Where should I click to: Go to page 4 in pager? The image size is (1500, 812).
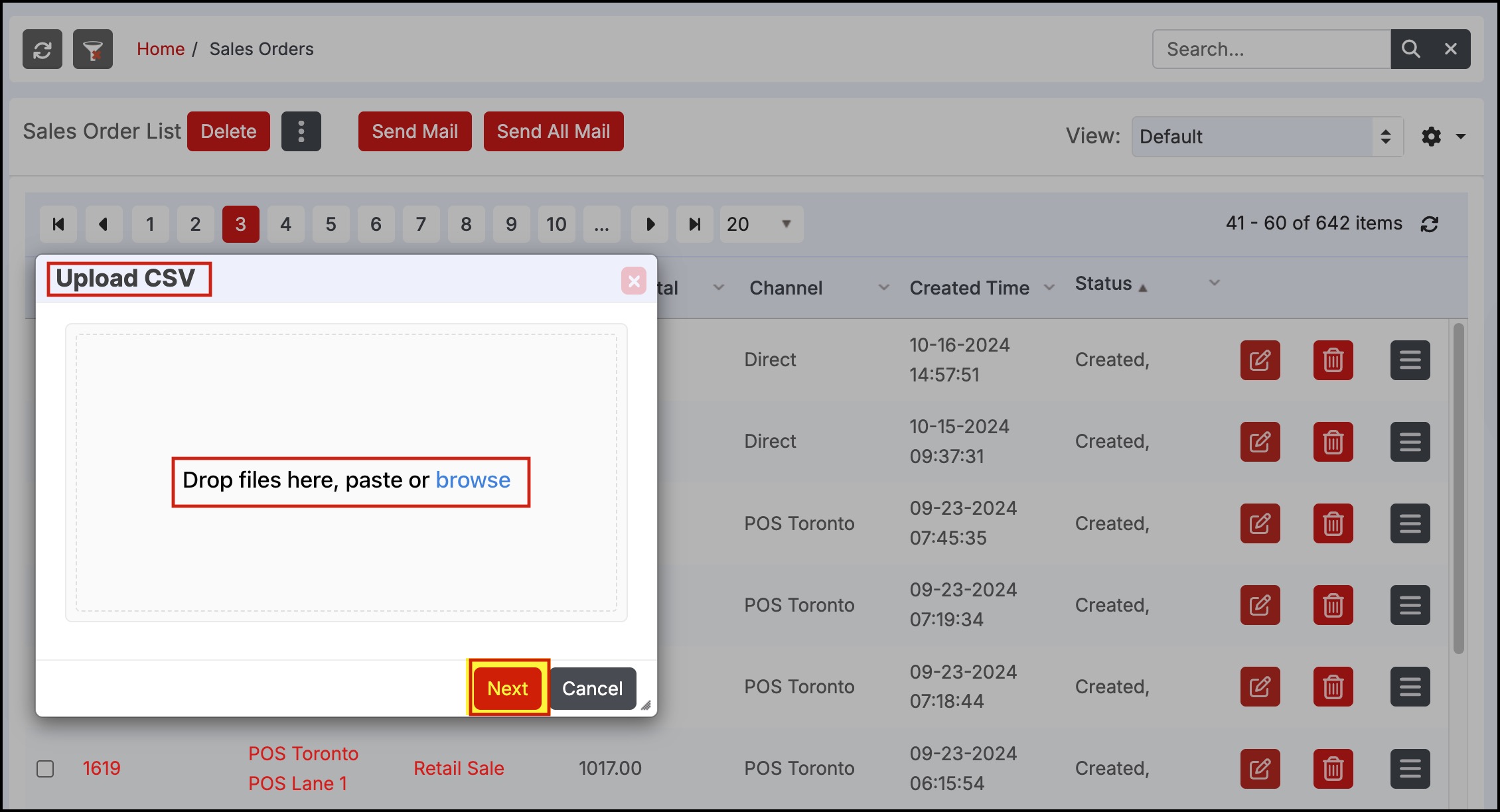[x=285, y=224]
